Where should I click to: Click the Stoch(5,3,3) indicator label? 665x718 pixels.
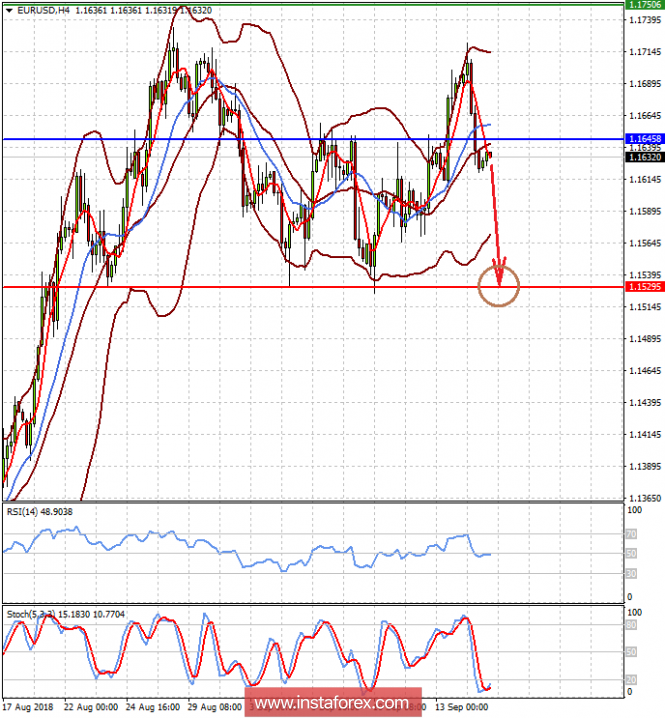[x=65, y=614]
